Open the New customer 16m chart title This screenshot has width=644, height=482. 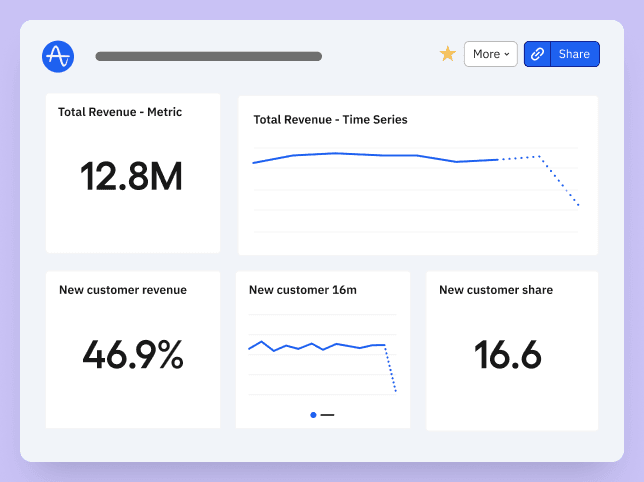[x=303, y=290]
